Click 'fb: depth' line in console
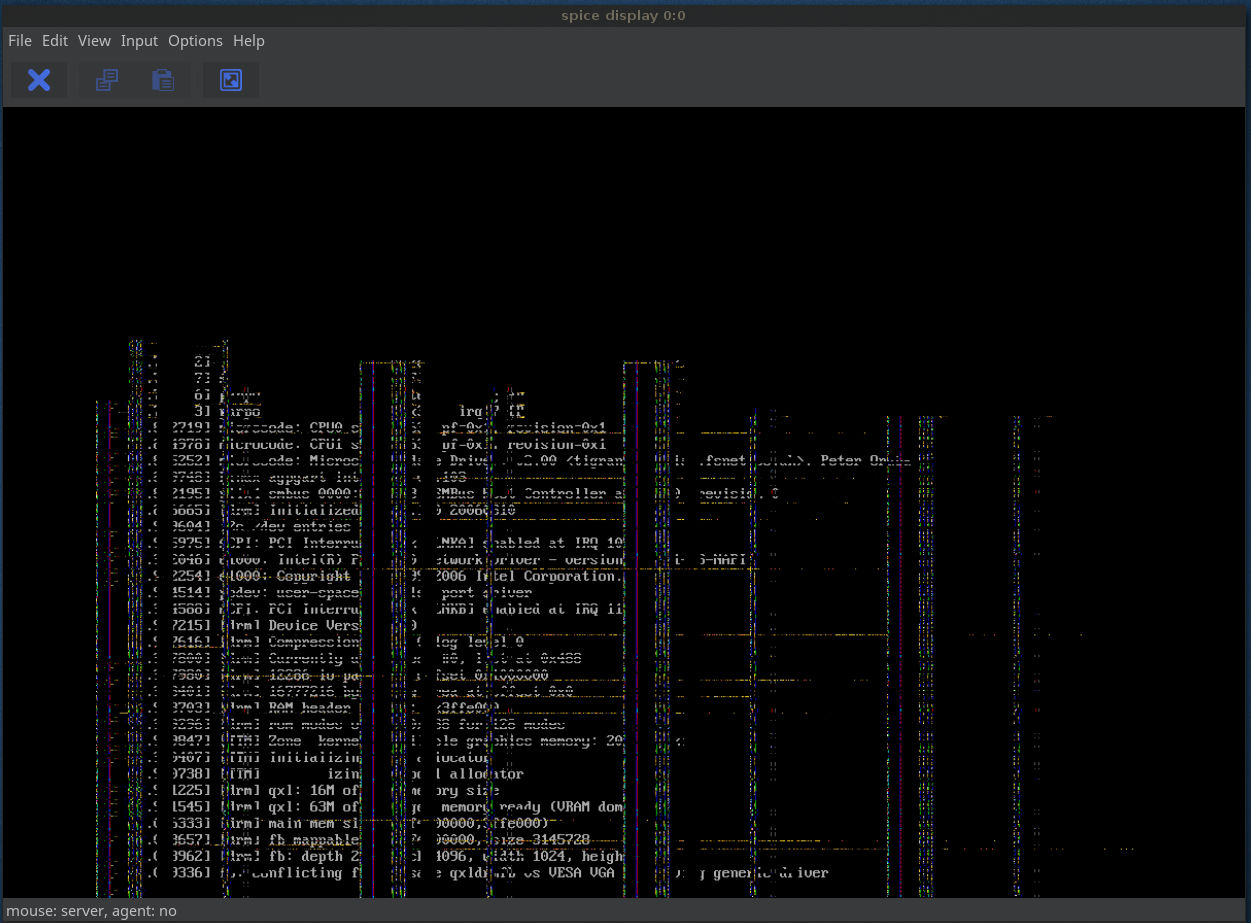Screen dimensions: 1251x923 pyautogui.click(x=306, y=856)
